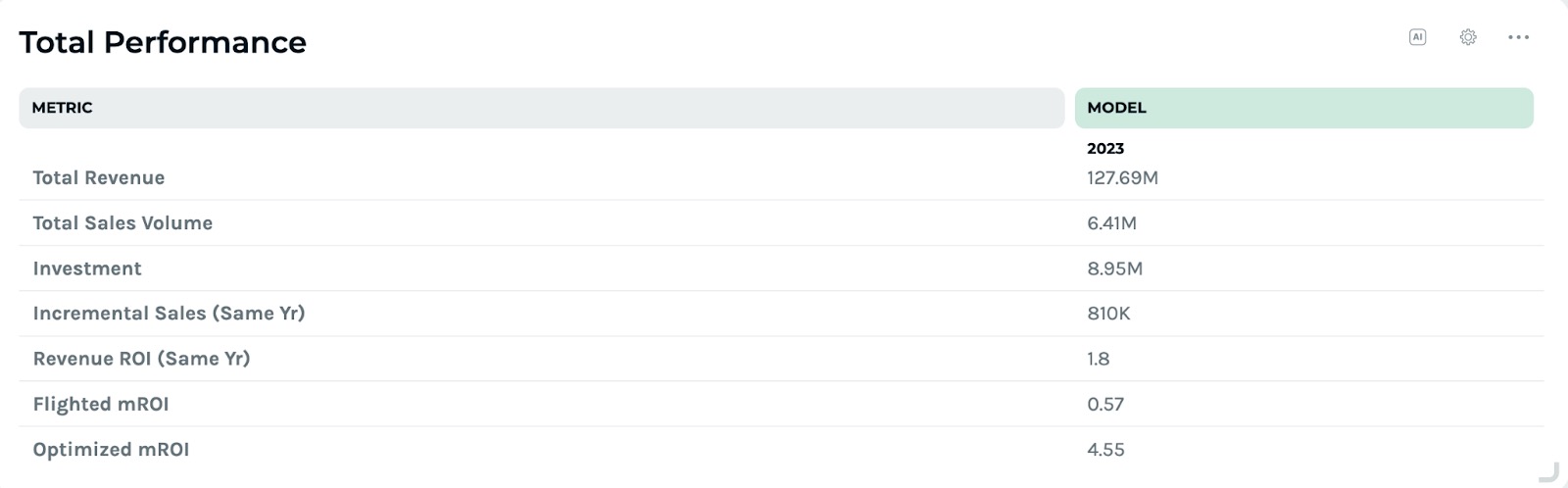Click the 6.41M sales volume value
Screen dimensions: 1568x488
(x=1112, y=223)
